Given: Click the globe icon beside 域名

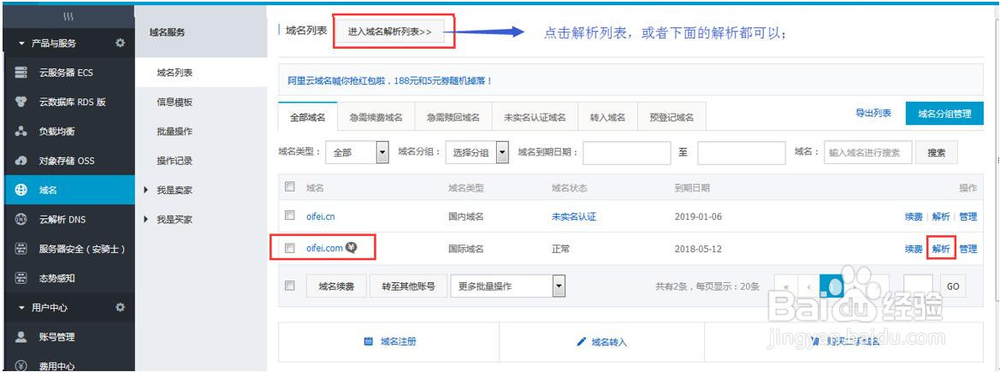Looking at the screenshot, I should [x=21, y=190].
